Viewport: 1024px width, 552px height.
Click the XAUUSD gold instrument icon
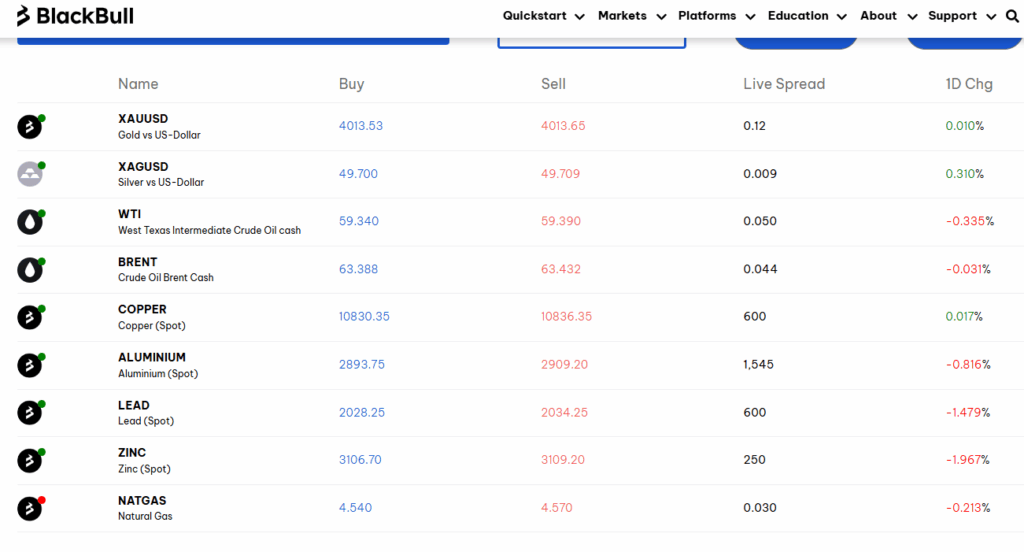(29, 126)
